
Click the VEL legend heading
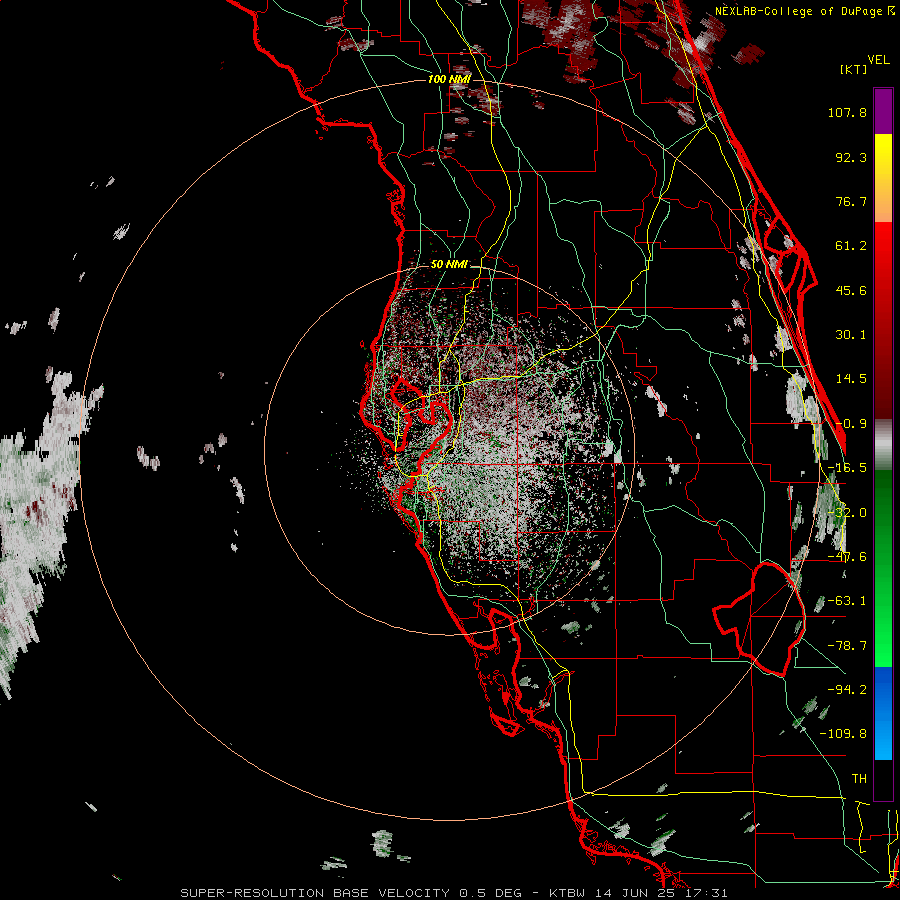[x=879, y=60]
